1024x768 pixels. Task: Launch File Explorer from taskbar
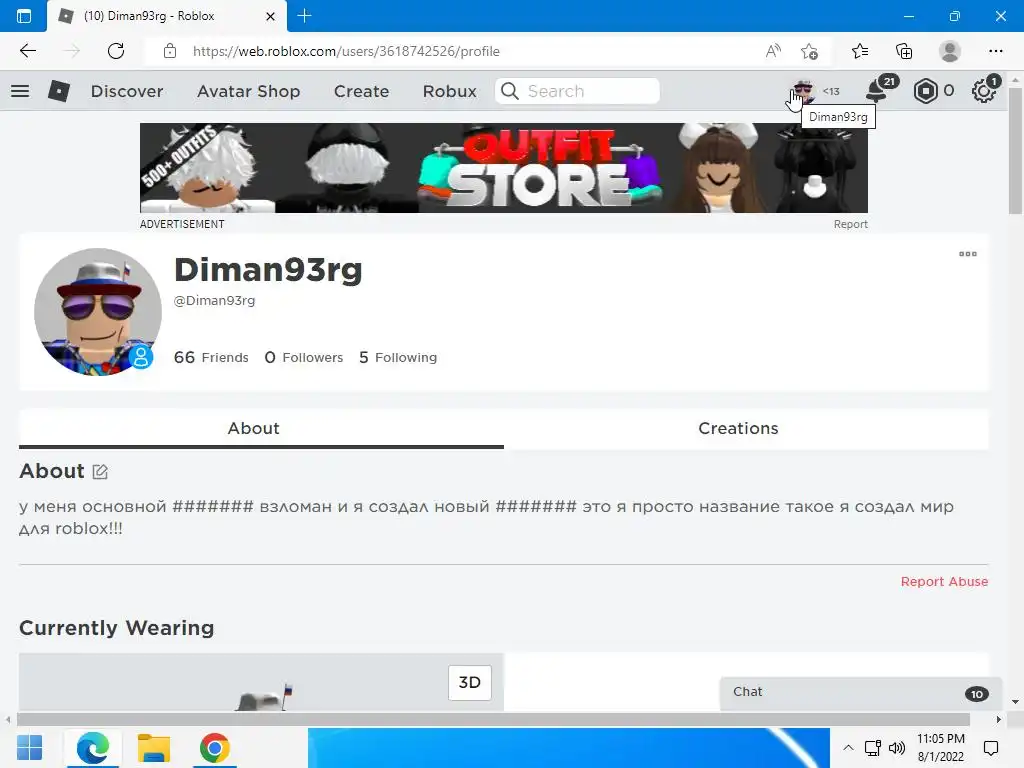click(x=153, y=748)
